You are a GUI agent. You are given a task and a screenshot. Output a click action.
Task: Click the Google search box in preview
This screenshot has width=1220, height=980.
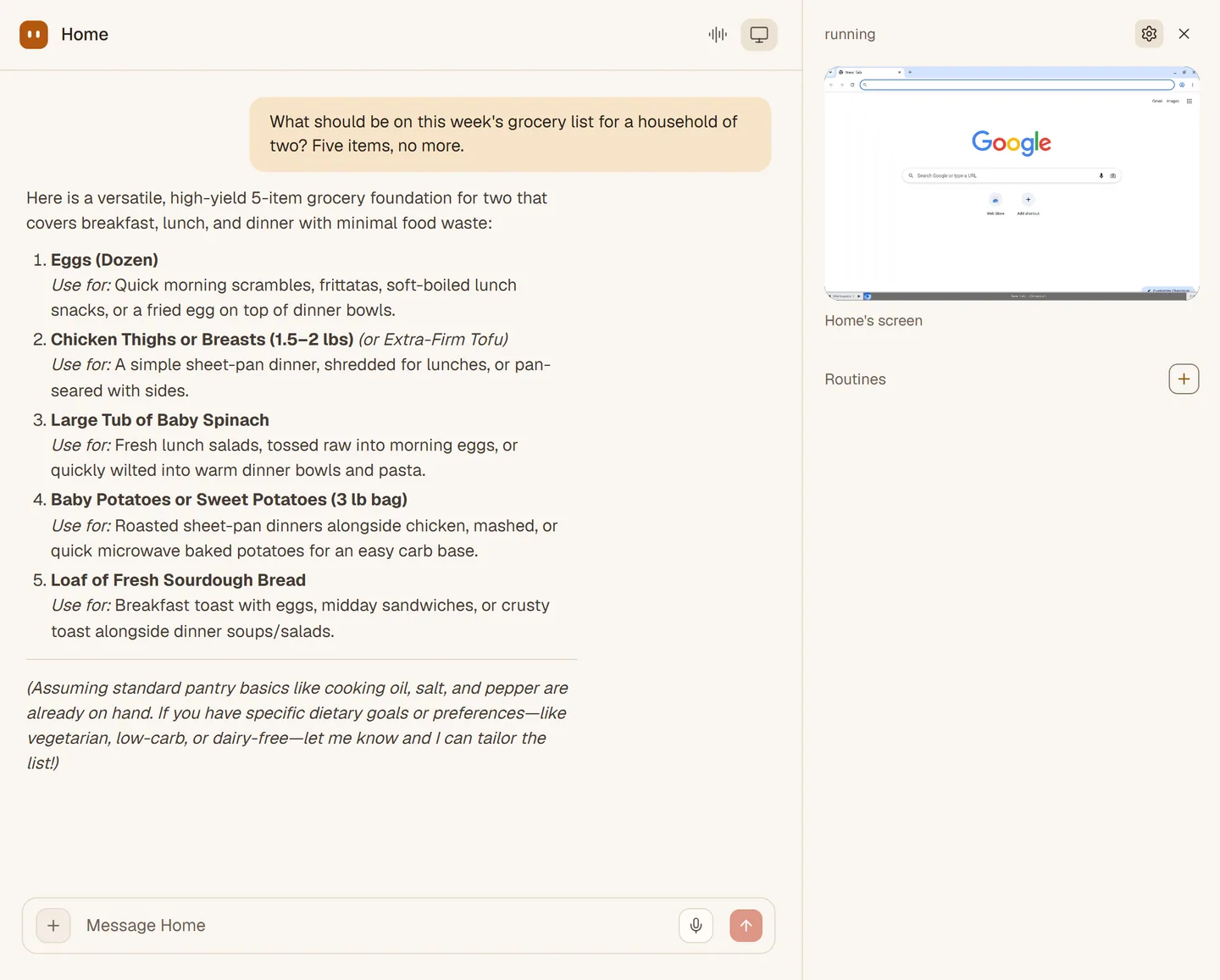pos(1012,175)
